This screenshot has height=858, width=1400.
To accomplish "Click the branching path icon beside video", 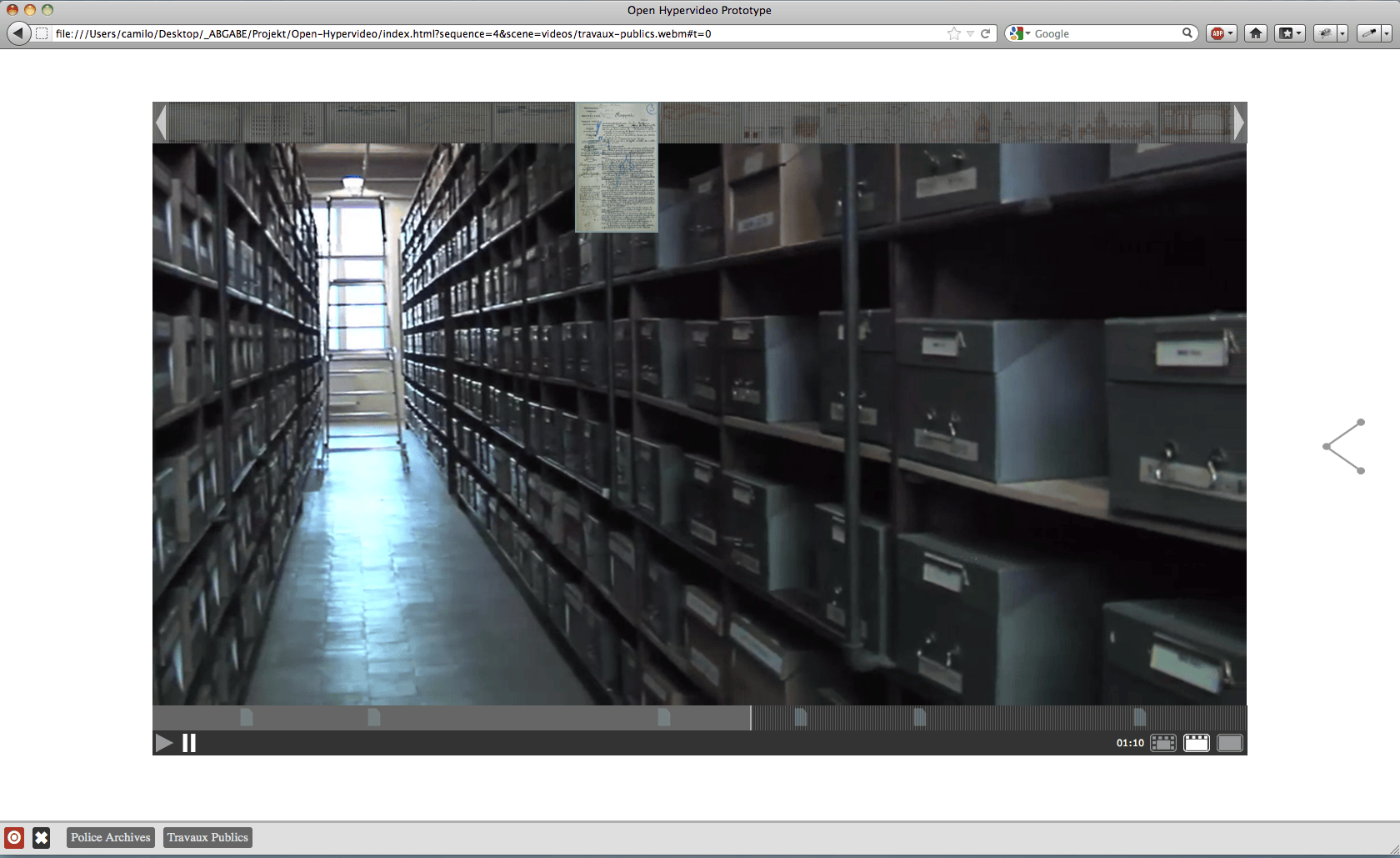I will click(1344, 447).
